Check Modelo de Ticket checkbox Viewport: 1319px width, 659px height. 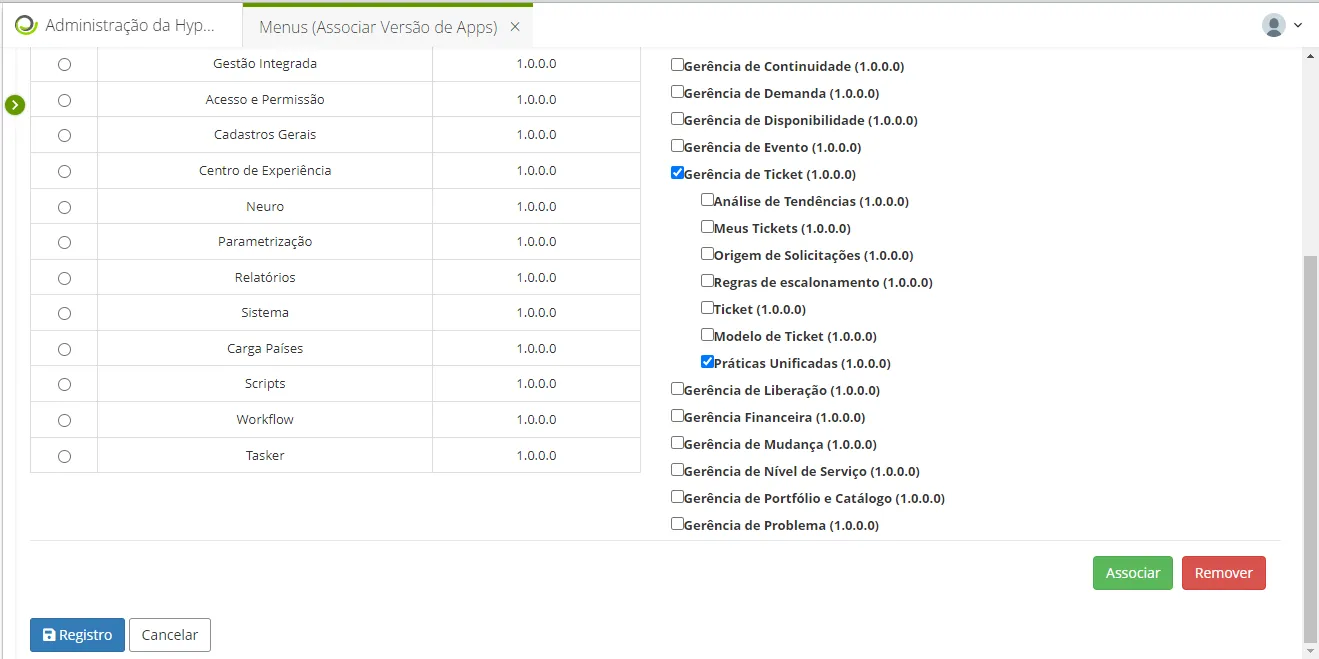point(707,335)
